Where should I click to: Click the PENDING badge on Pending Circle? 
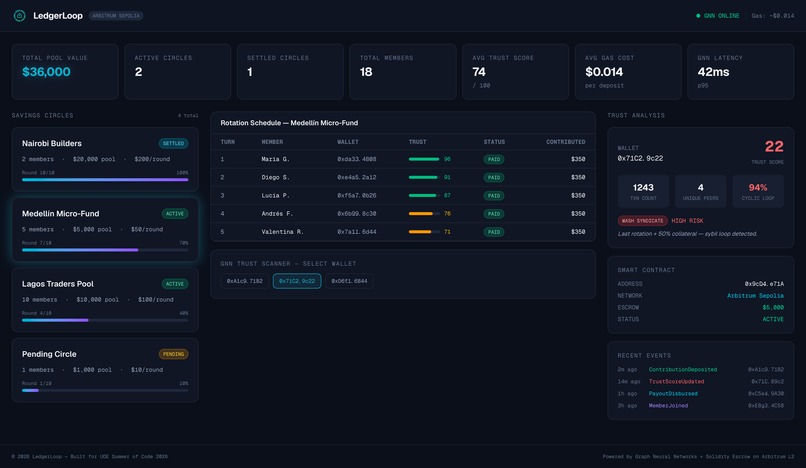pyautogui.click(x=173, y=354)
